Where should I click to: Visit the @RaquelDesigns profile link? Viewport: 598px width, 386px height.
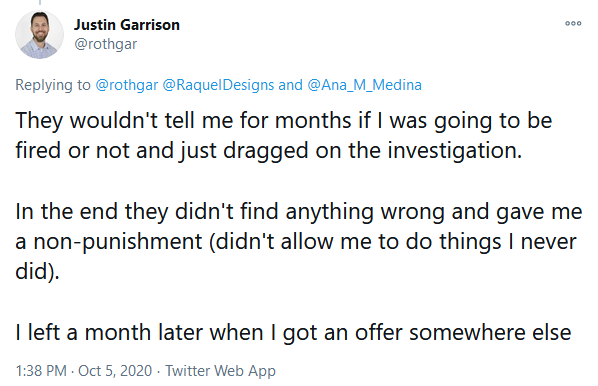coord(218,85)
